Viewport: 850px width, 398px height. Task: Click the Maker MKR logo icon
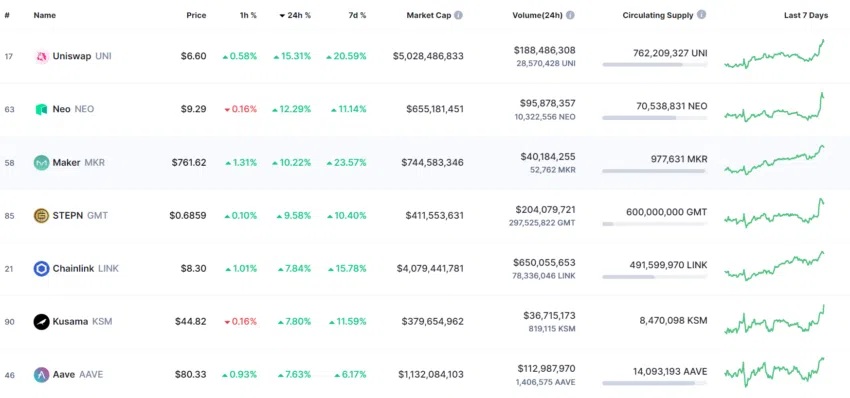click(x=42, y=162)
